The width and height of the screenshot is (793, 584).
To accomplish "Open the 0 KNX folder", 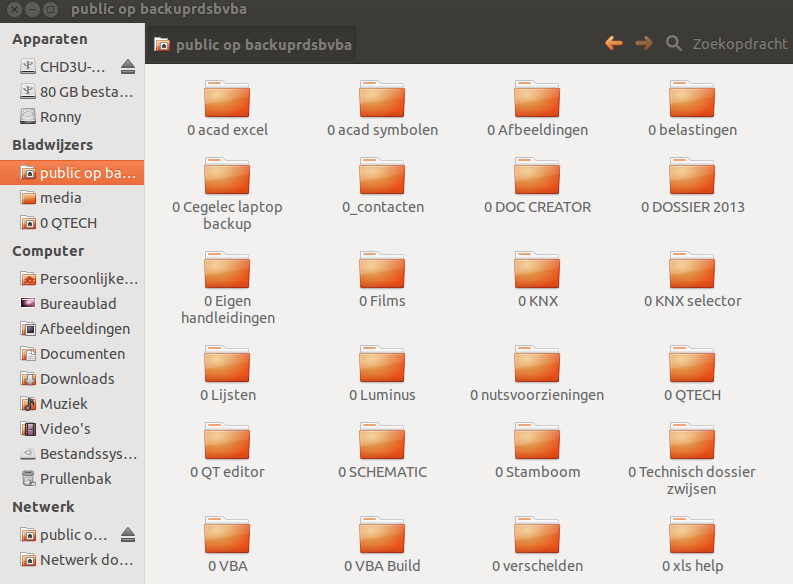I will pos(537,271).
